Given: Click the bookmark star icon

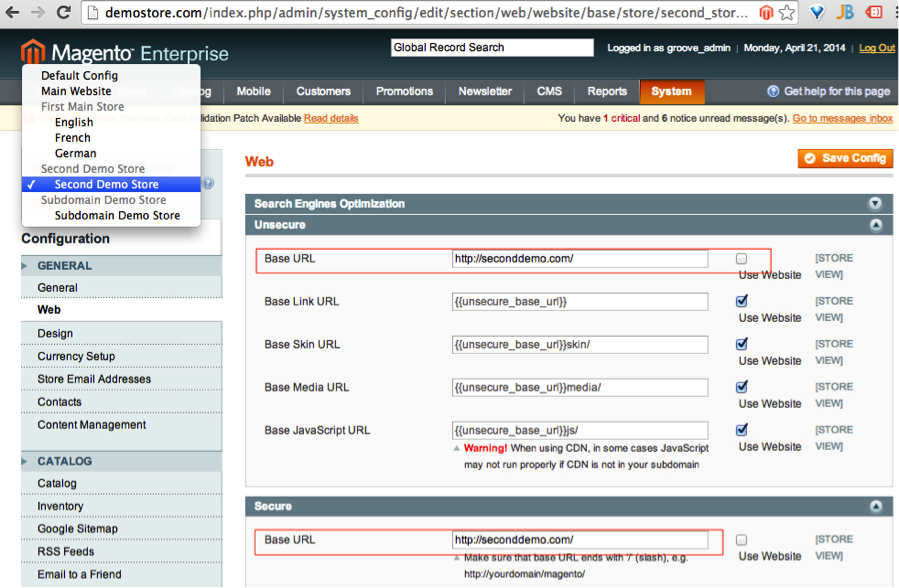Looking at the screenshot, I should [787, 12].
